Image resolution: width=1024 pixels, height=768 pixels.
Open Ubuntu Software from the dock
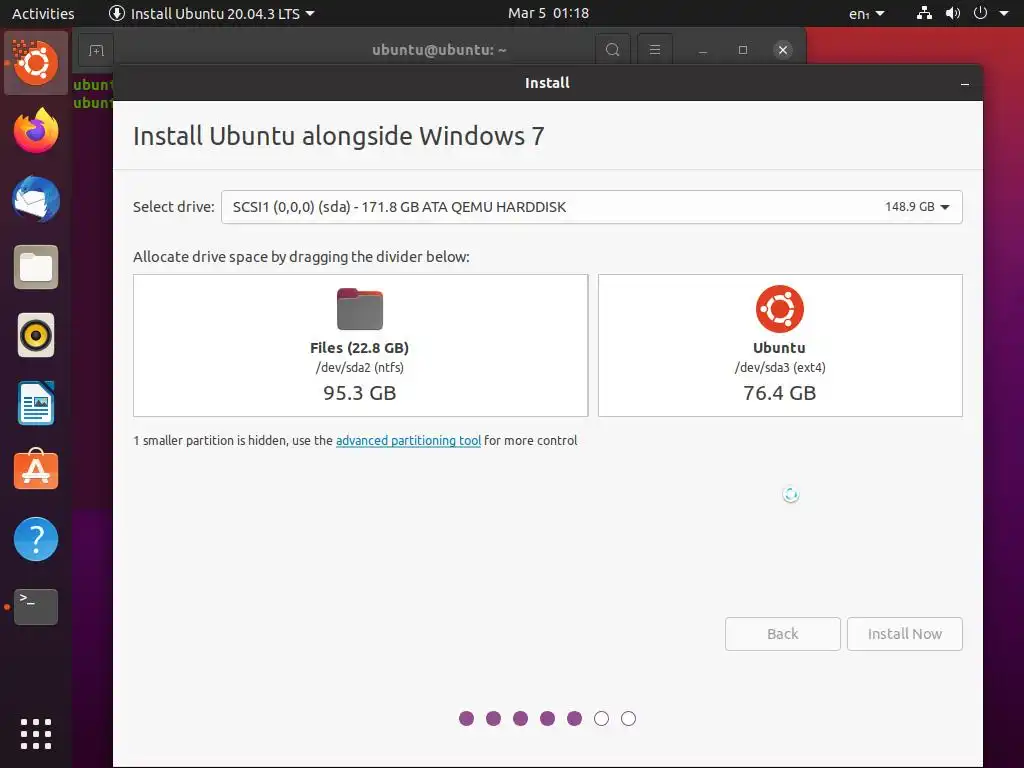[x=36, y=470]
